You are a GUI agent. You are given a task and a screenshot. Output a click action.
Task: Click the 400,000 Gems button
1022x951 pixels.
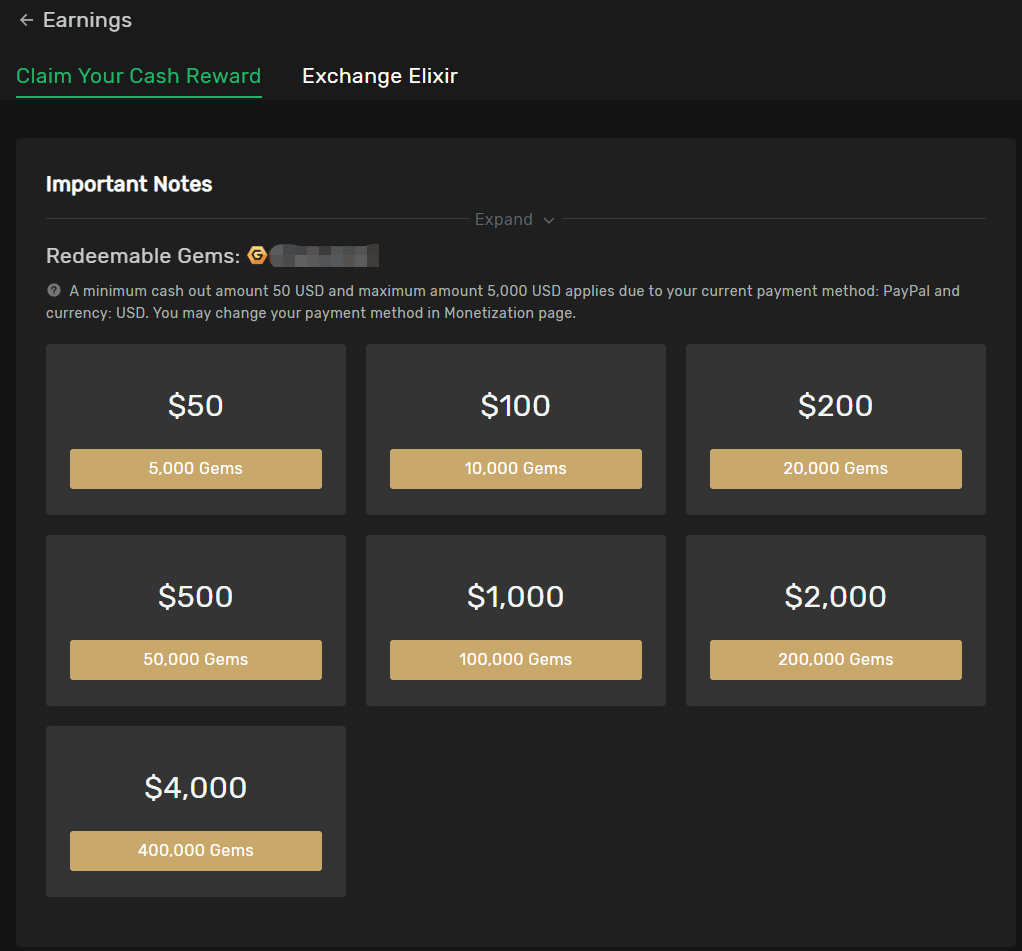click(196, 851)
